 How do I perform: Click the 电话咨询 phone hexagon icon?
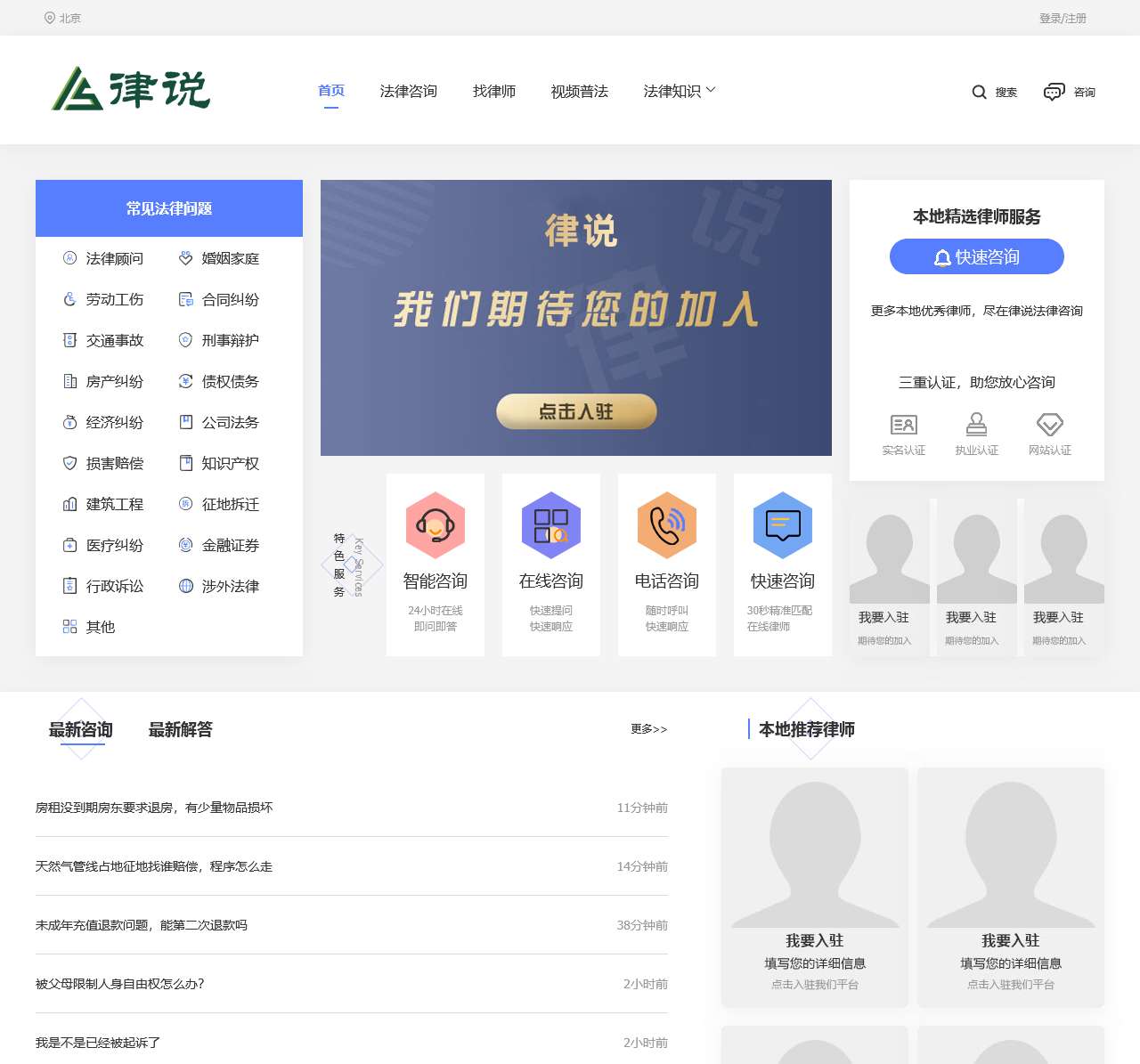click(x=667, y=525)
